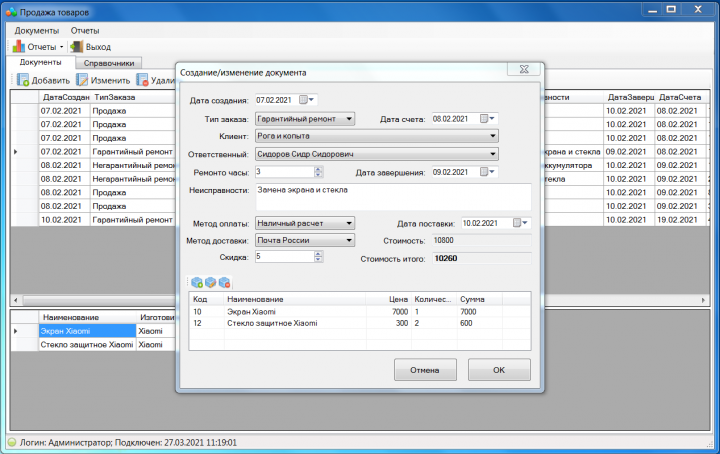
Task: Open calendar for Дата завершения
Action: click(487, 172)
